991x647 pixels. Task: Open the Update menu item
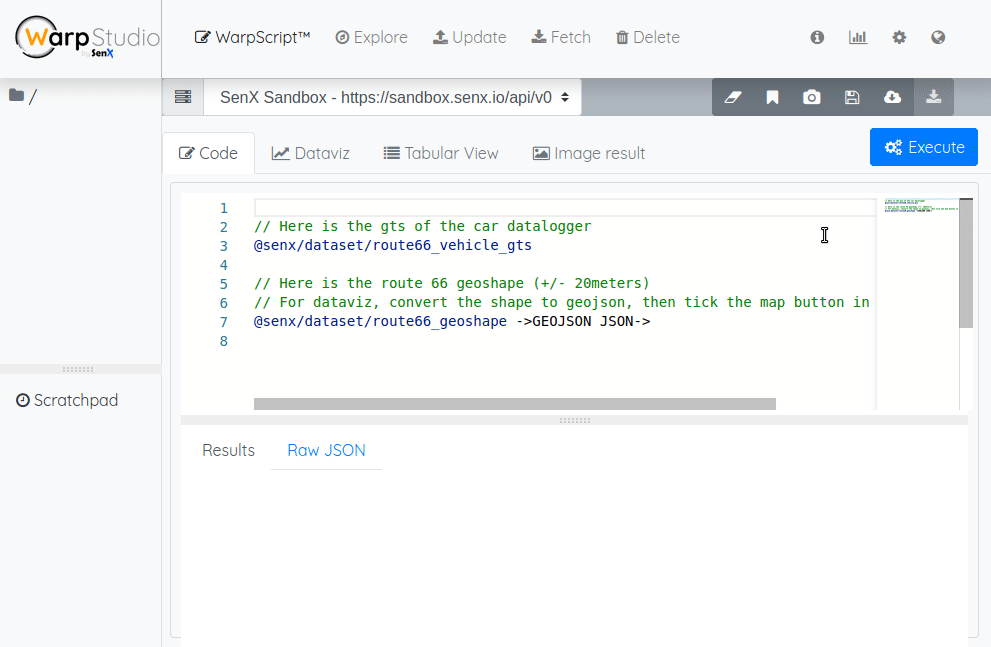click(x=470, y=37)
